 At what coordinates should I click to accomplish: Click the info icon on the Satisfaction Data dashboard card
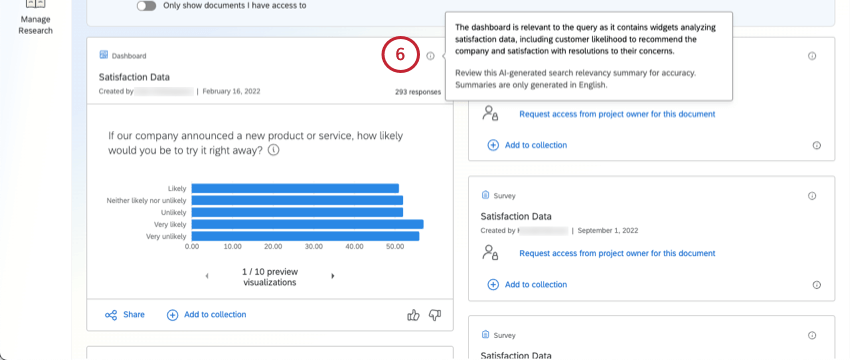coord(430,56)
